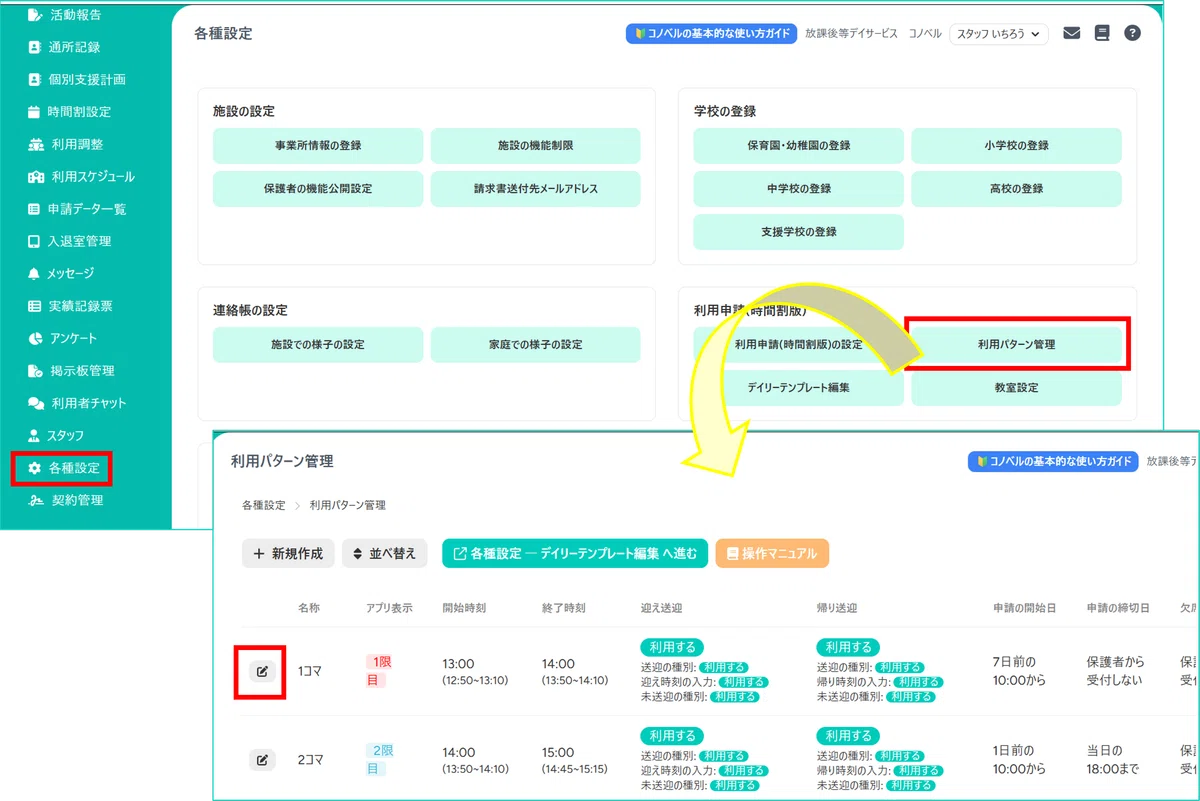The image size is (1200, 801).
Task: Open 高校の登録
Action: (1016, 189)
